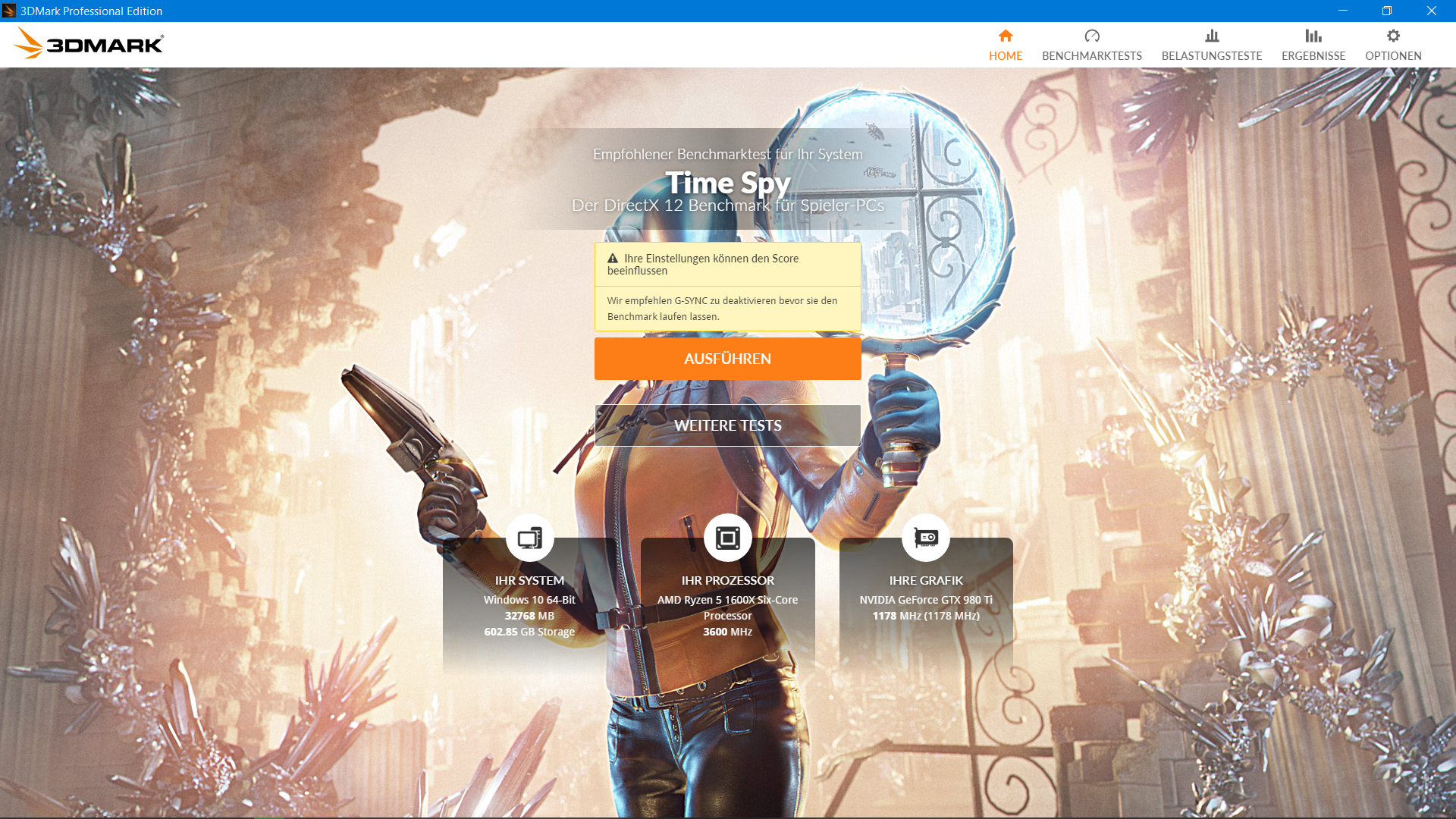This screenshot has width=1456, height=819.
Task: Open the Benchmarktests section via its icon
Action: coord(1092,36)
